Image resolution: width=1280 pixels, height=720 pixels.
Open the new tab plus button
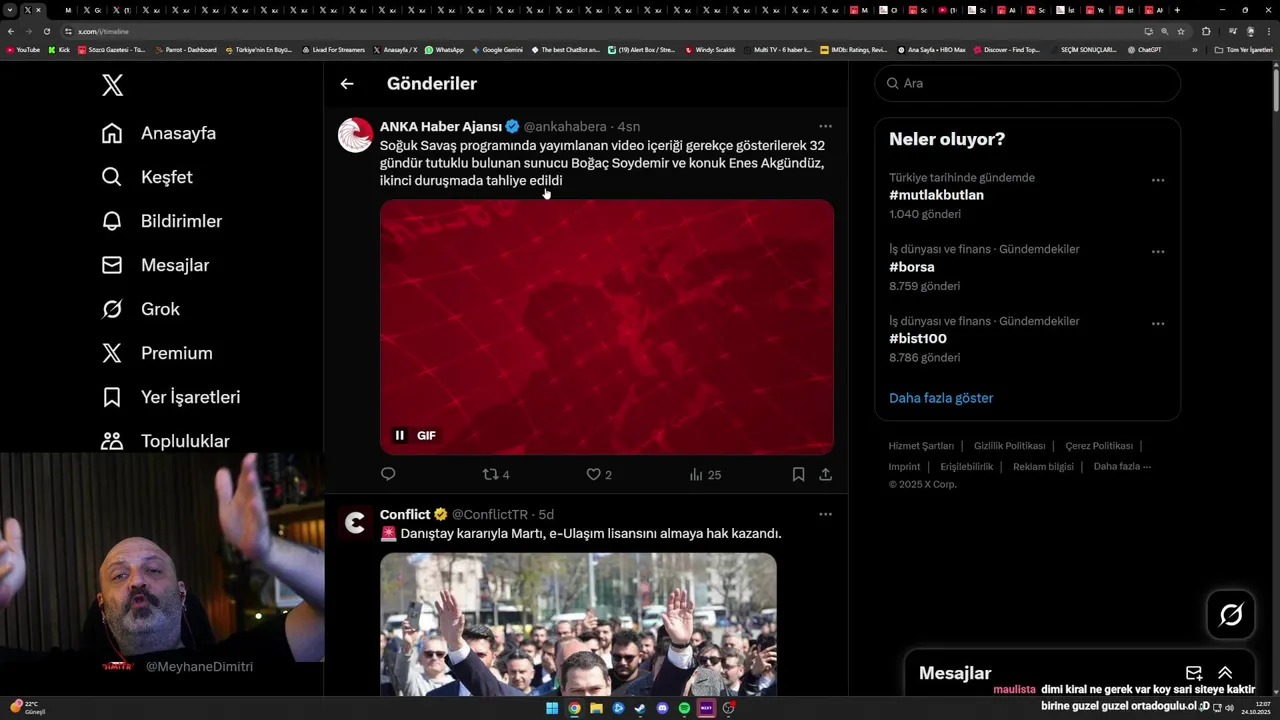click(1177, 10)
